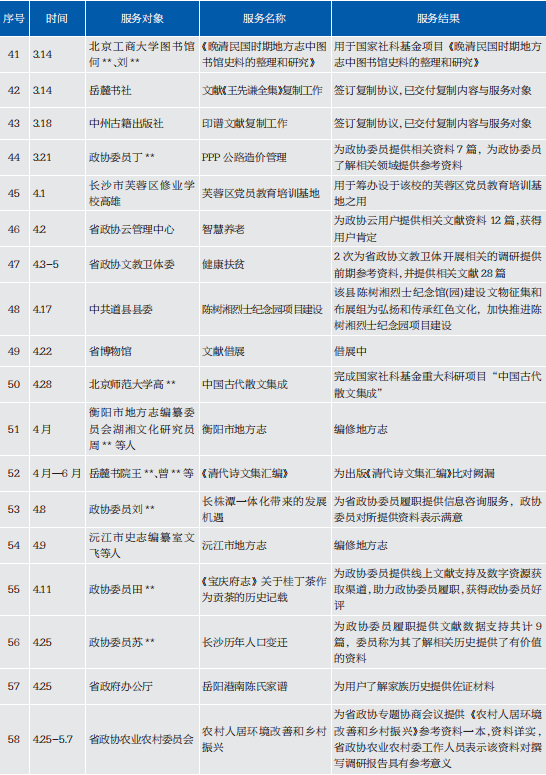
Task: Click the 中国古代散文集成 service name cell
Action: (x=265, y=385)
